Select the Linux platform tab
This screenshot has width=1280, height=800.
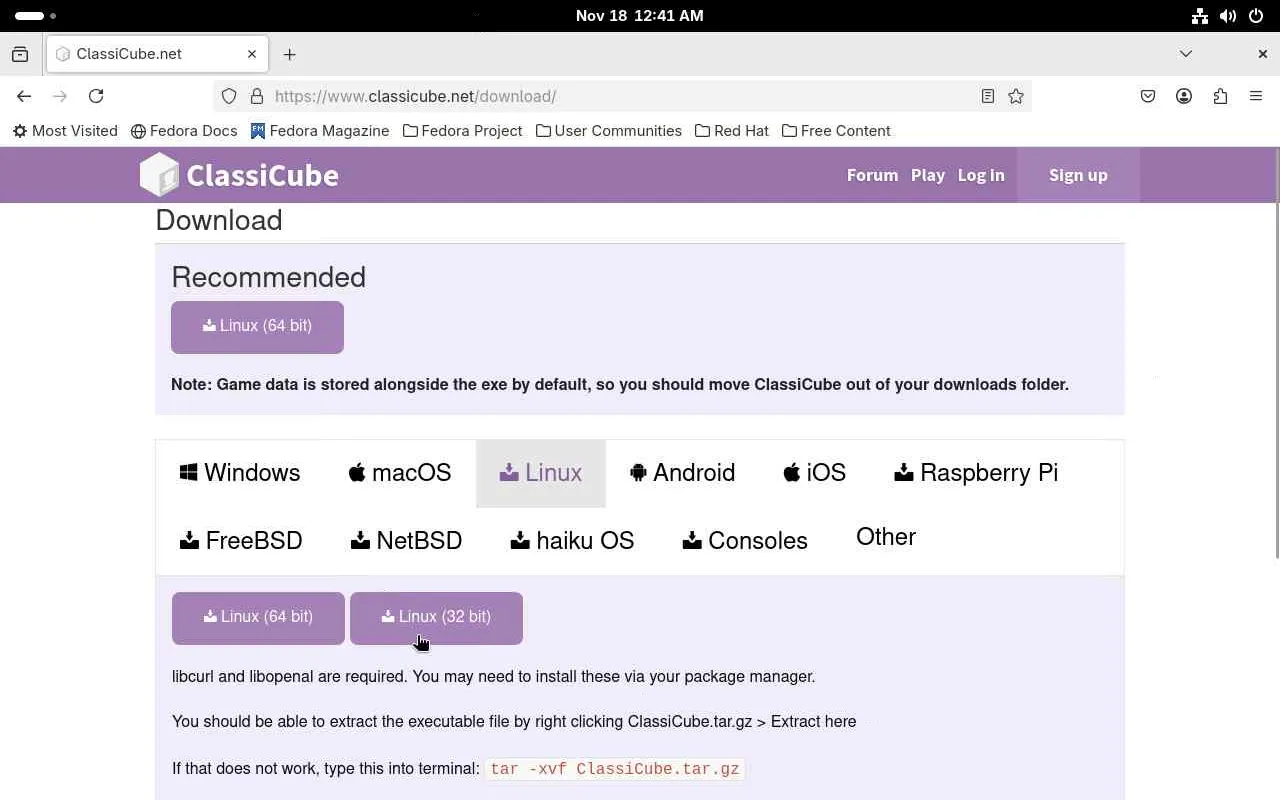tap(541, 473)
